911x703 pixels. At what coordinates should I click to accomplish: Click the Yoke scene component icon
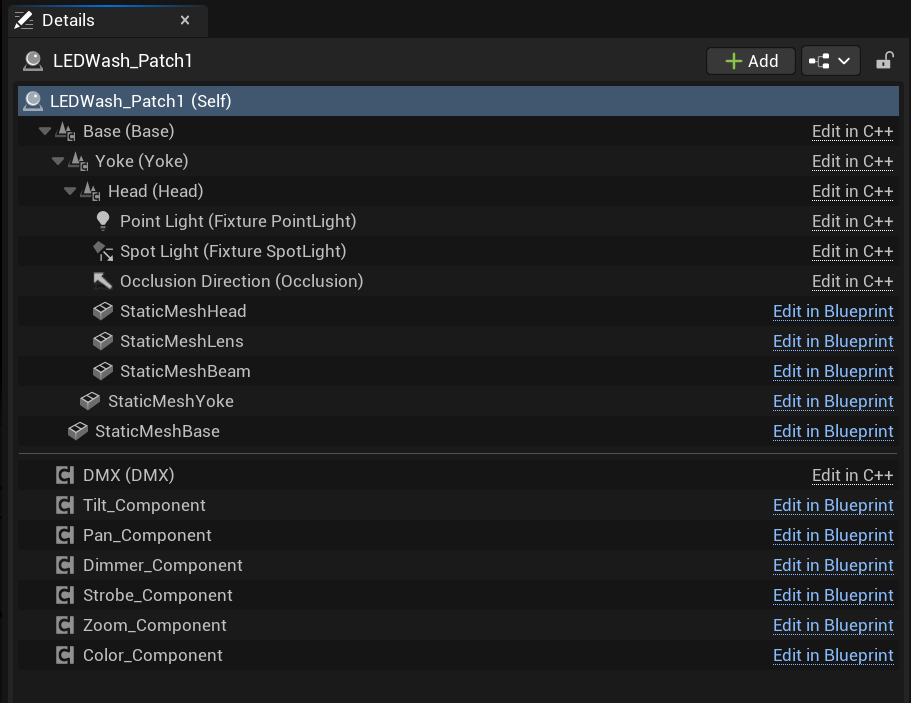(78, 162)
